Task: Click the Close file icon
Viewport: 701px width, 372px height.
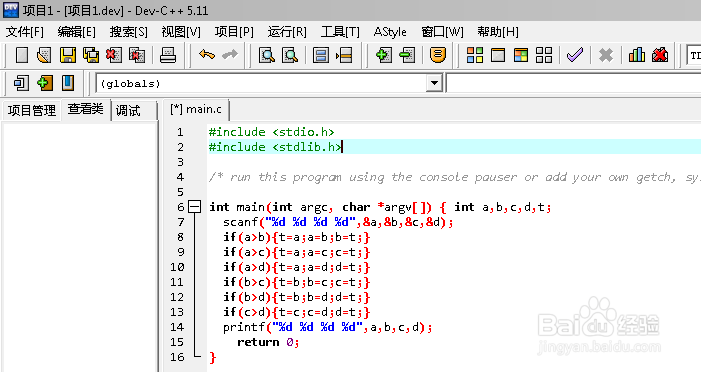Action: coord(114,55)
